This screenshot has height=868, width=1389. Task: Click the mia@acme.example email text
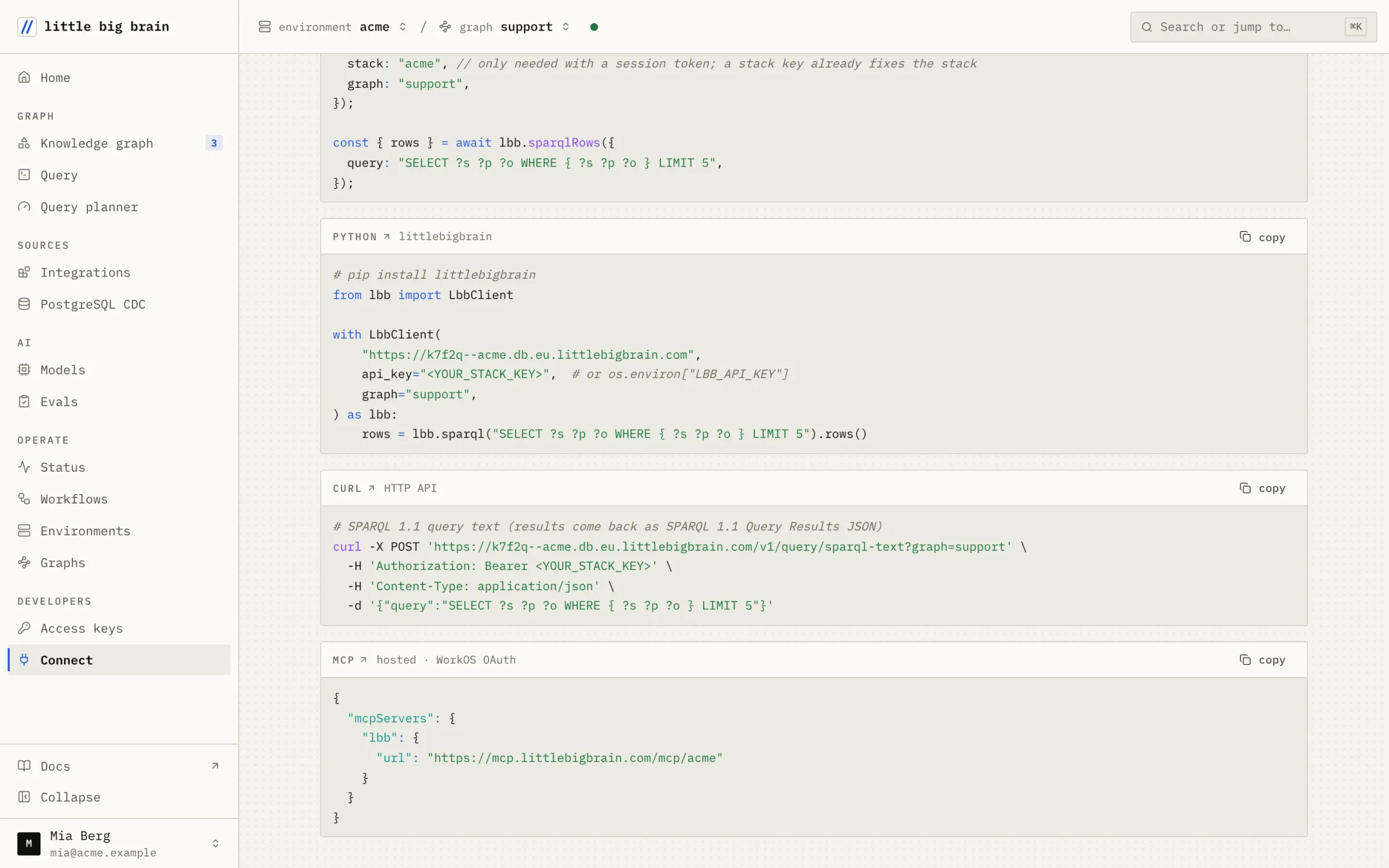(x=103, y=852)
